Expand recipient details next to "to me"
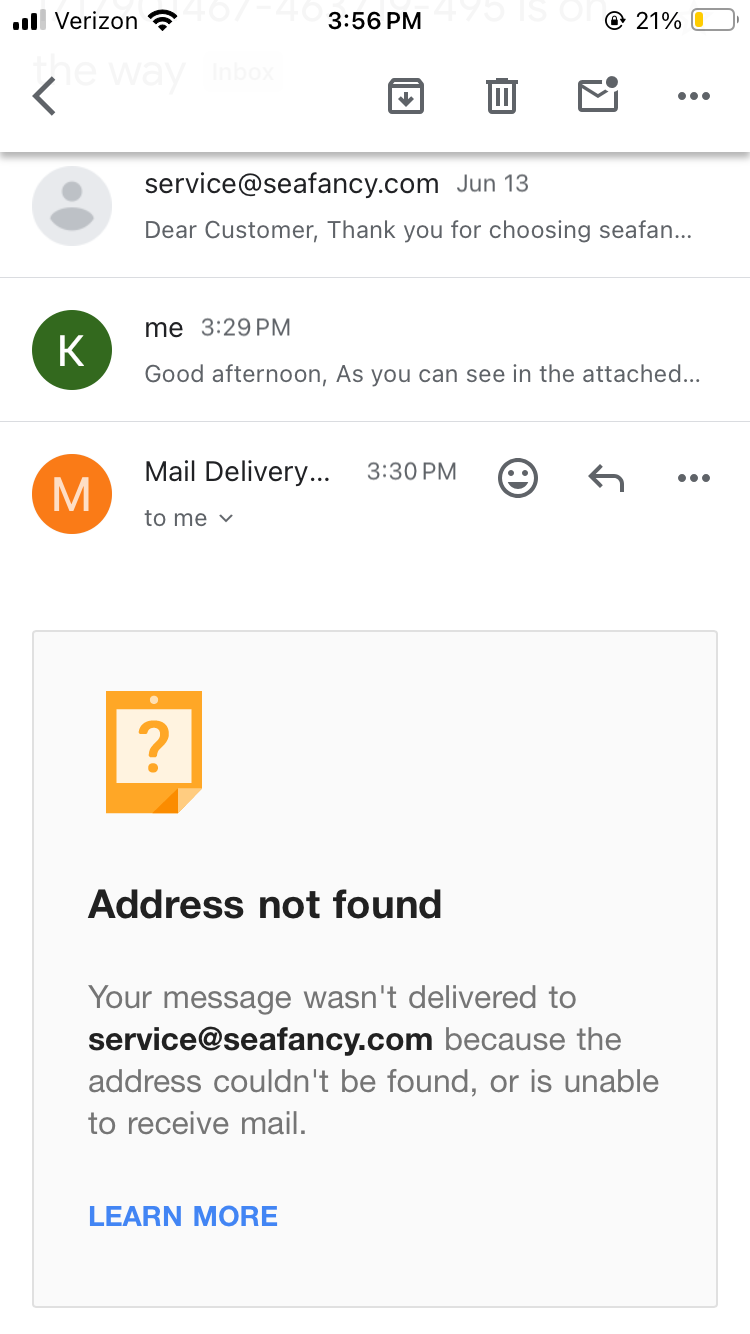The width and height of the screenshot is (750, 1334). tap(226, 518)
